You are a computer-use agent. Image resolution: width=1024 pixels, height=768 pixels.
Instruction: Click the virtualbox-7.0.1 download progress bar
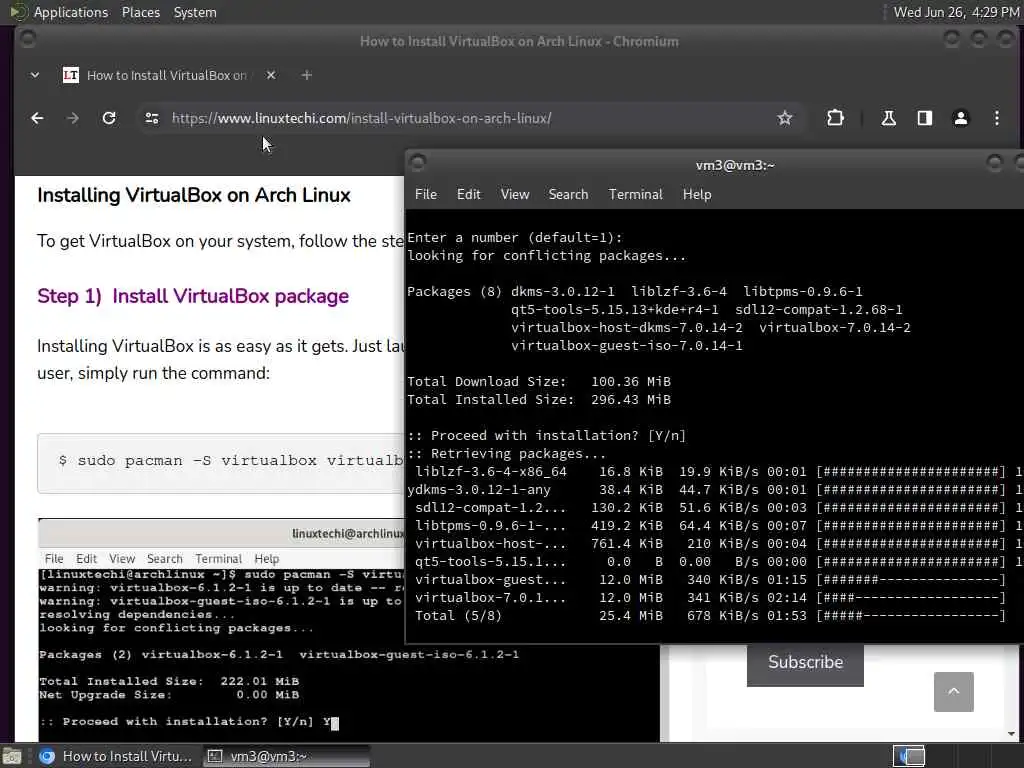[911, 598]
